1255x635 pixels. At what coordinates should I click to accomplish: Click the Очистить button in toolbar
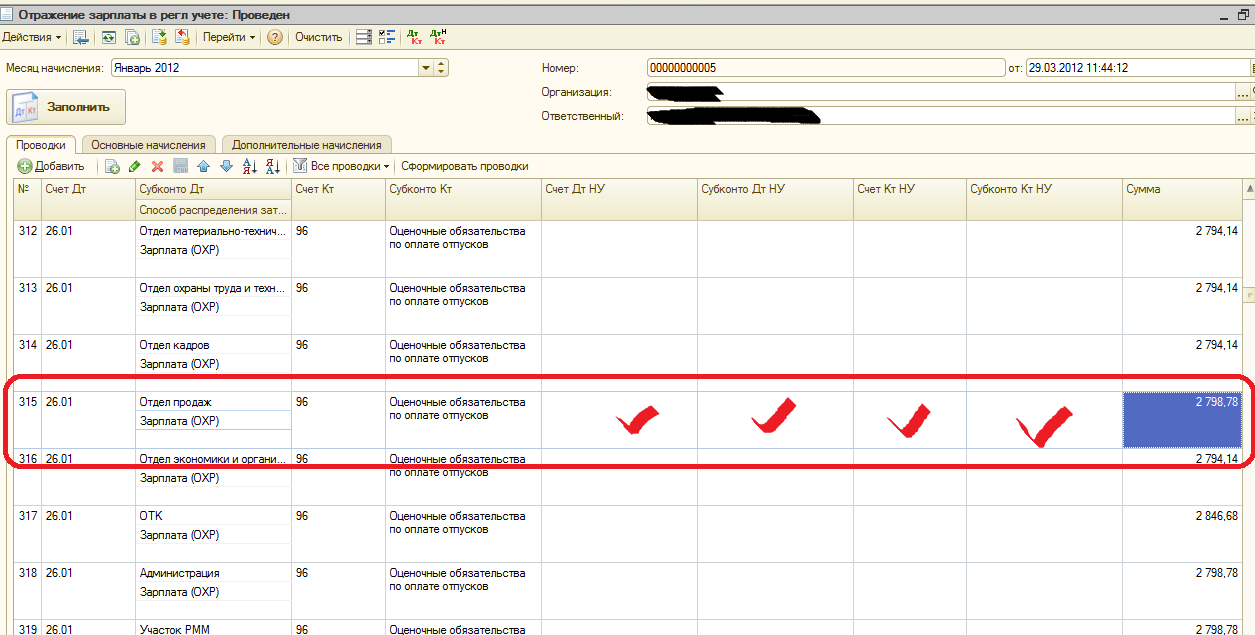pyautogui.click(x=318, y=37)
